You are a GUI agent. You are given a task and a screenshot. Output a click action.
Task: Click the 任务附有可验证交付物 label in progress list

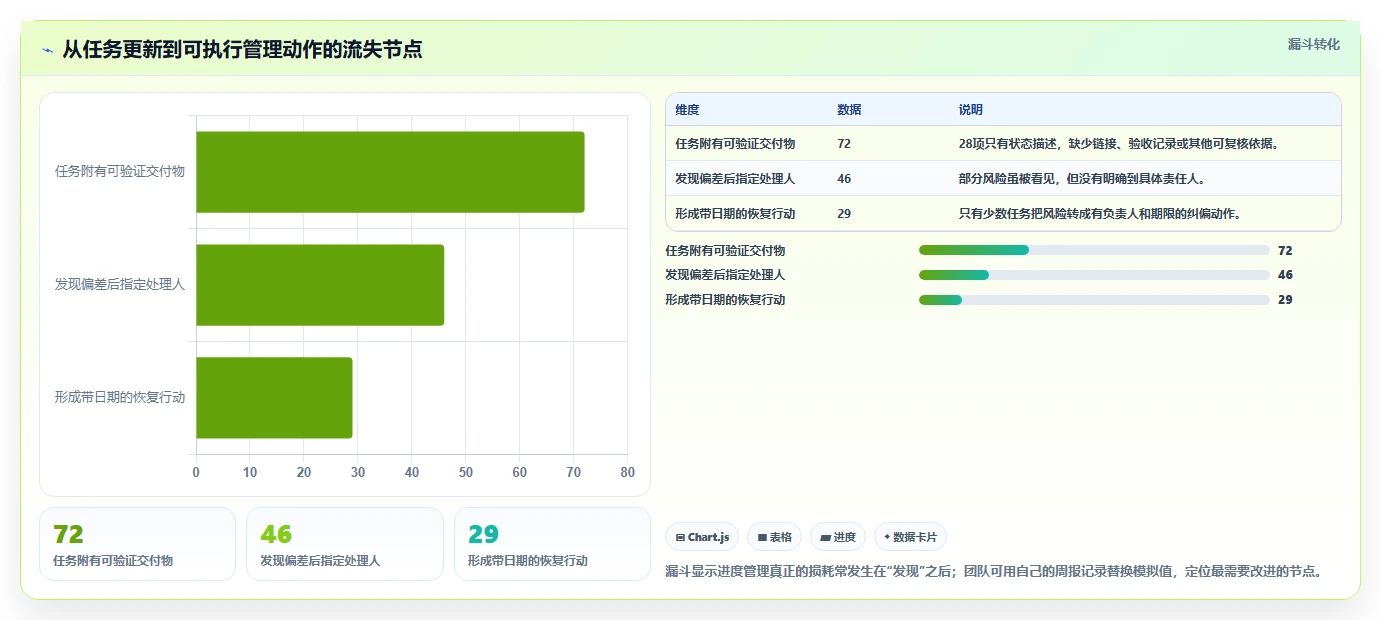(725, 251)
